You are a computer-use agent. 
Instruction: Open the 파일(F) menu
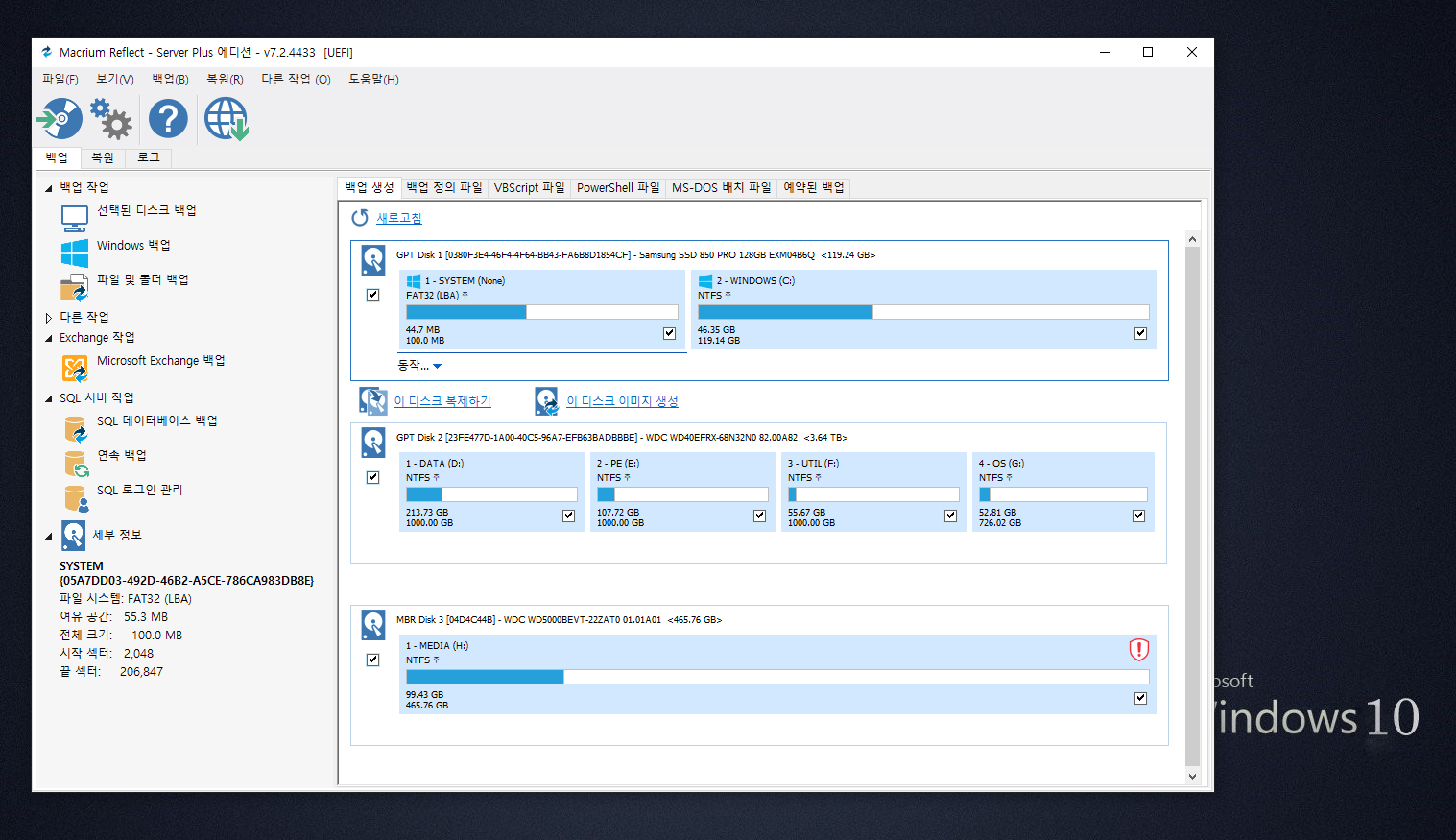[60, 79]
